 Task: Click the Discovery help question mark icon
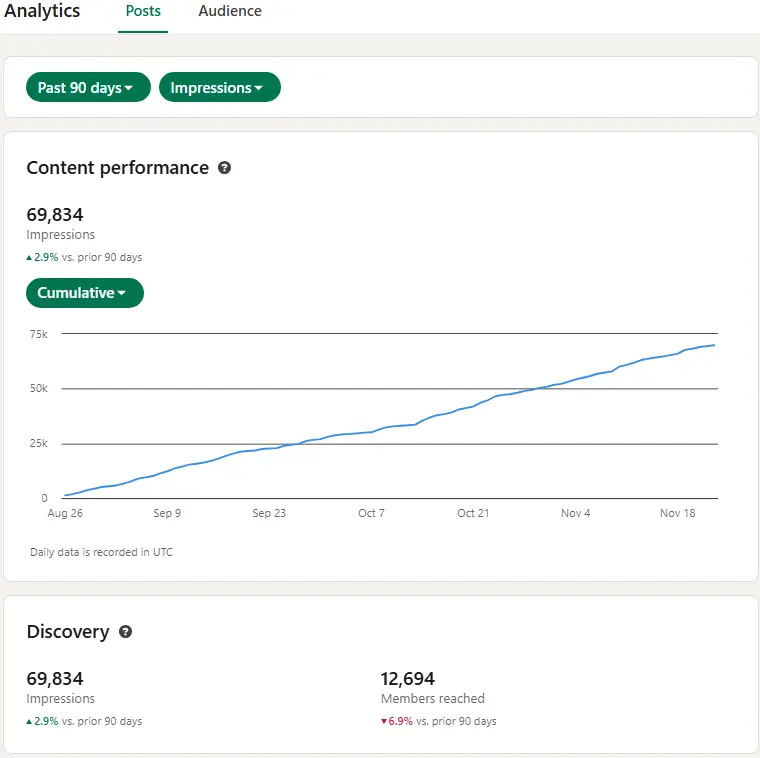[125, 632]
